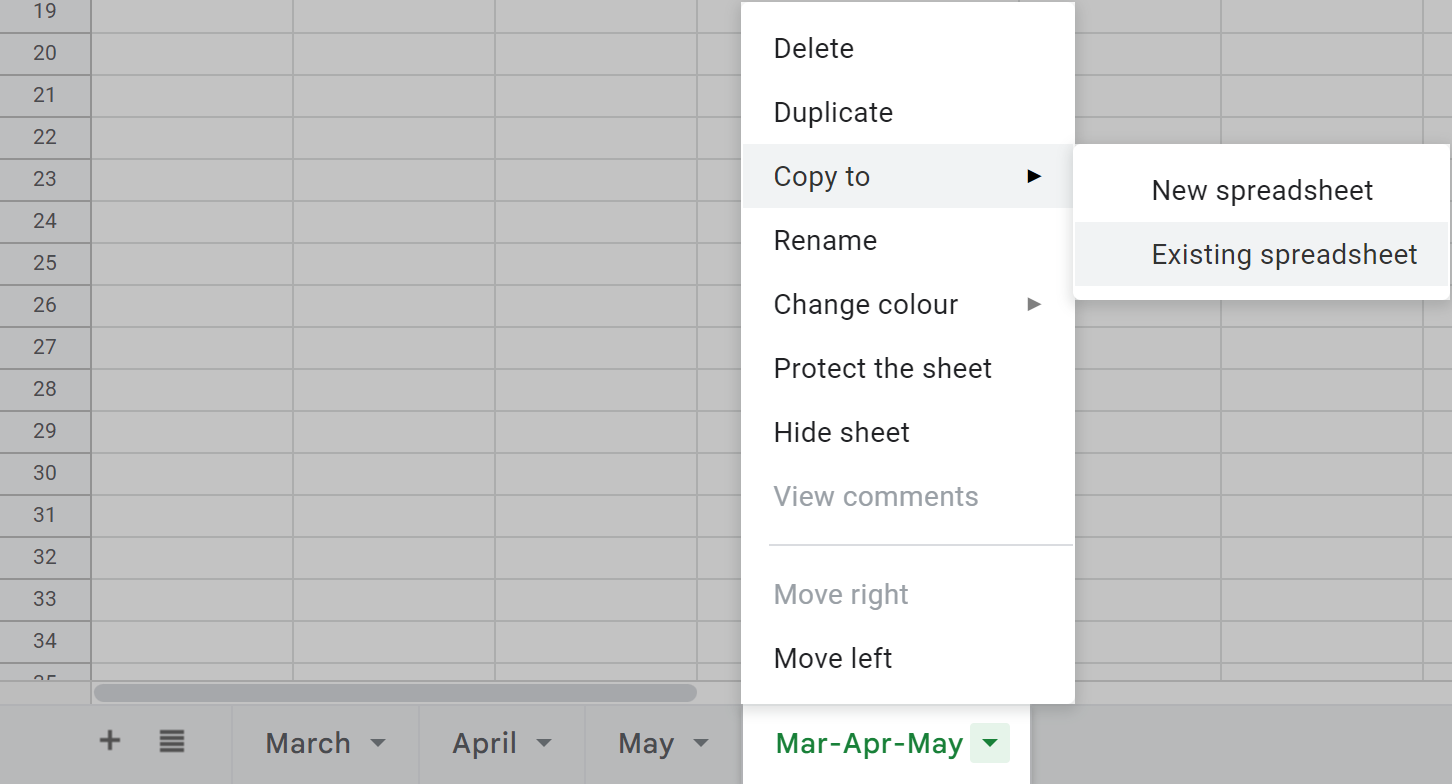Image resolution: width=1452 pixels, height=784 pixels.
Task: Click the horizontal scrollbar thumb
Action: click(x=395, y=693)
